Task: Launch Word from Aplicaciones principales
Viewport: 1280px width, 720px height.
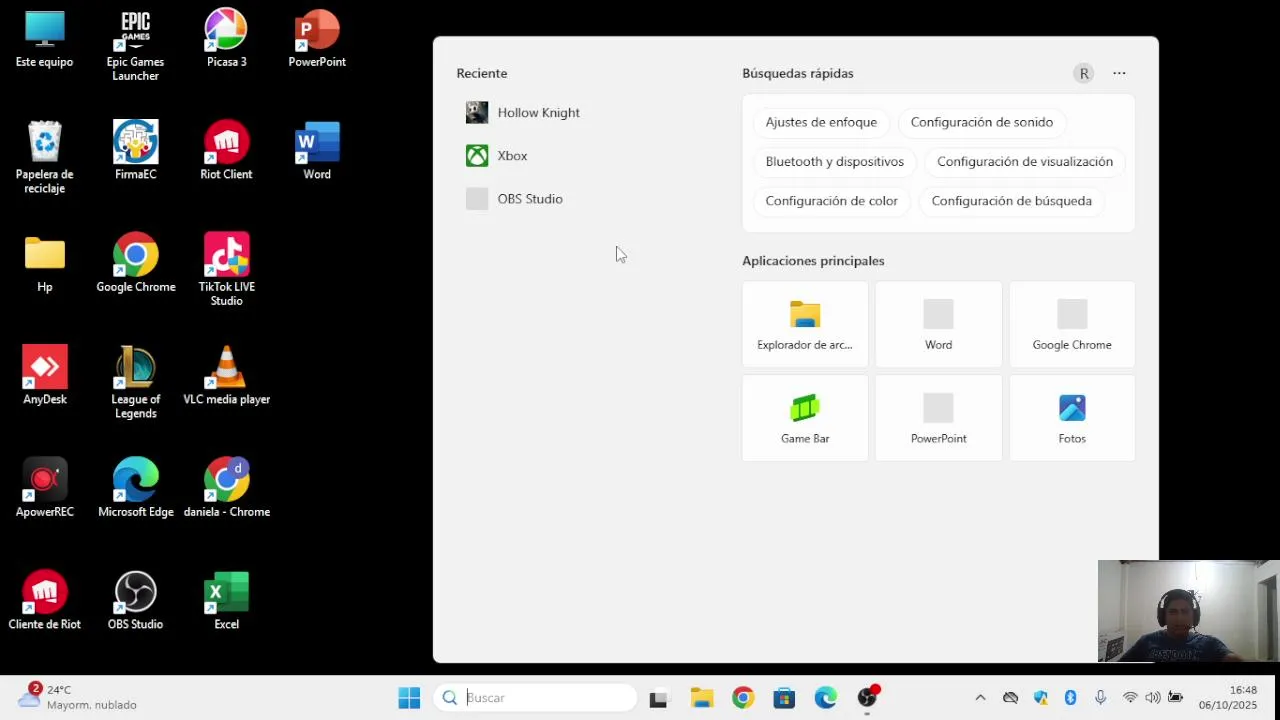Action: pos(938,325)
